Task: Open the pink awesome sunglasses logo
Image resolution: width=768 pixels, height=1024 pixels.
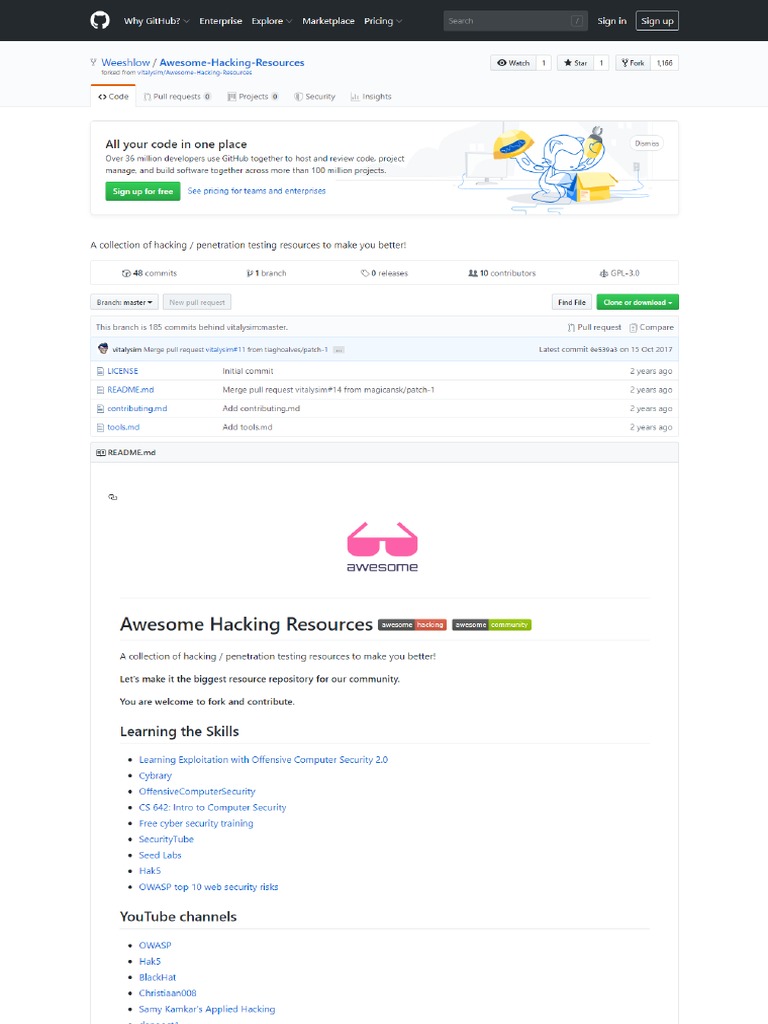Action: (382, 547)
